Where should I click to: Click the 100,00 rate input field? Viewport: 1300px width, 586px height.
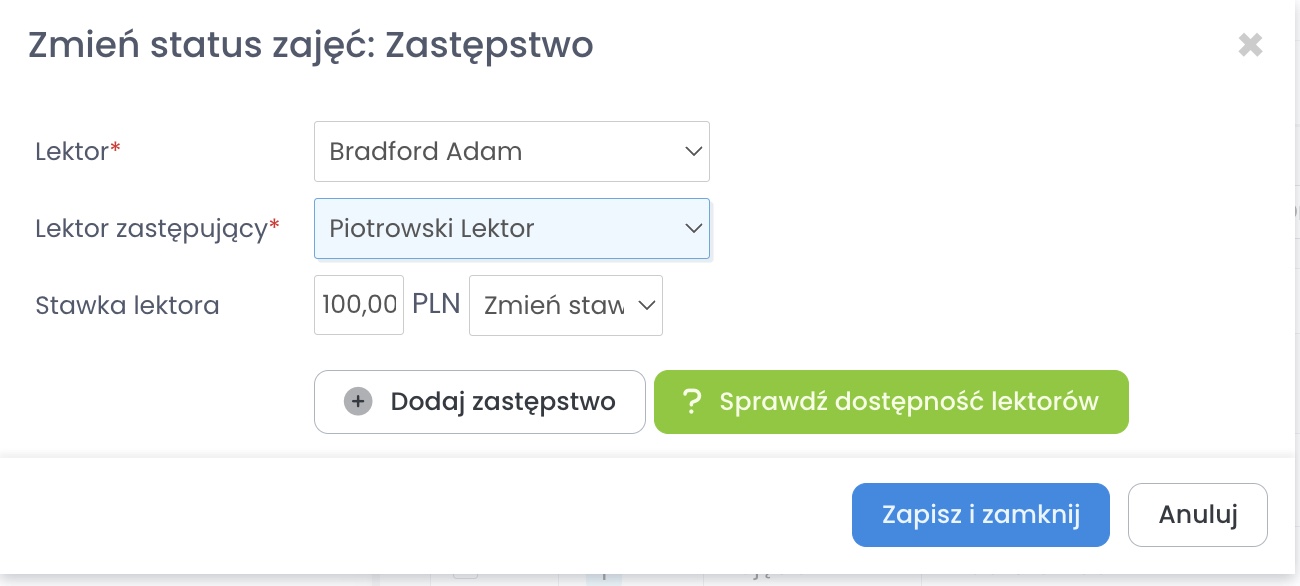[x=359, y=305]
